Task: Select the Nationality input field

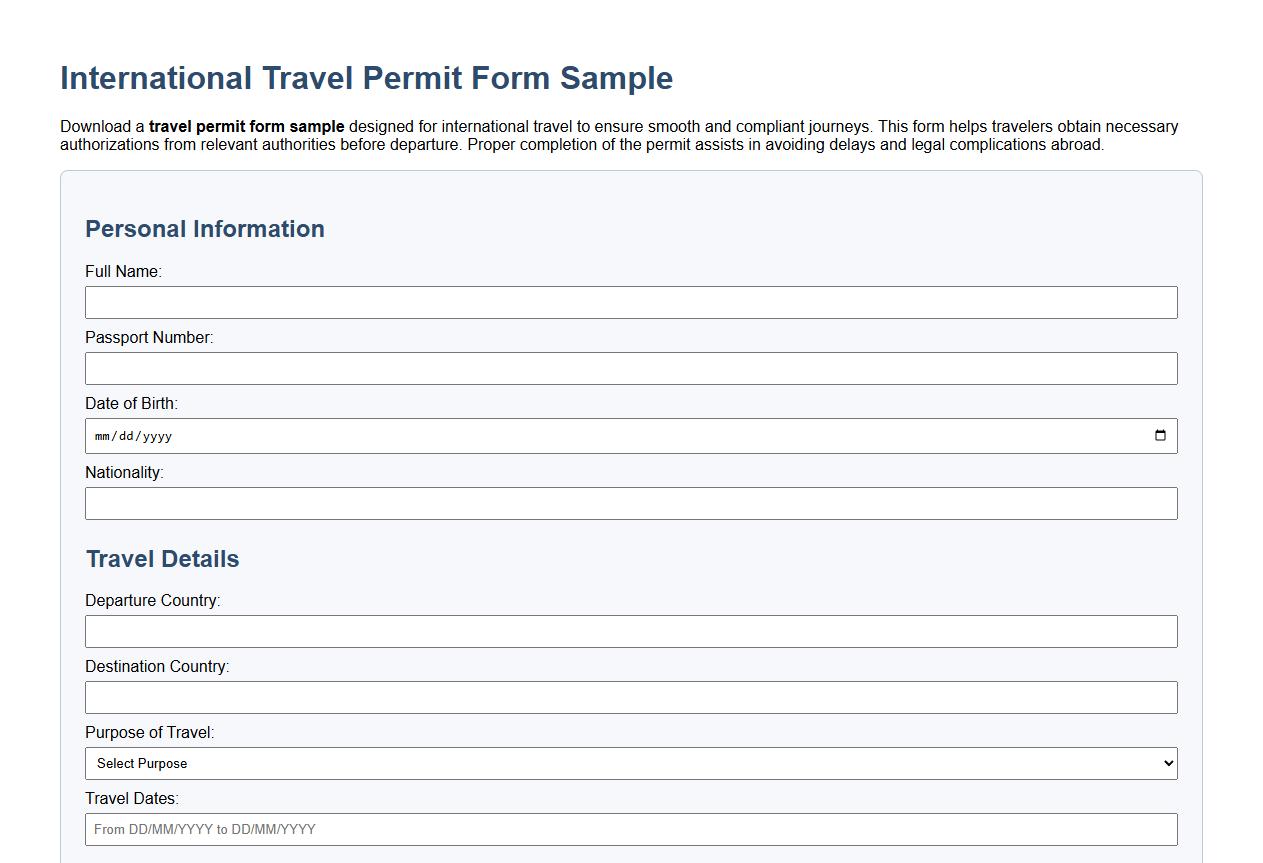Action: pos(631,503)
